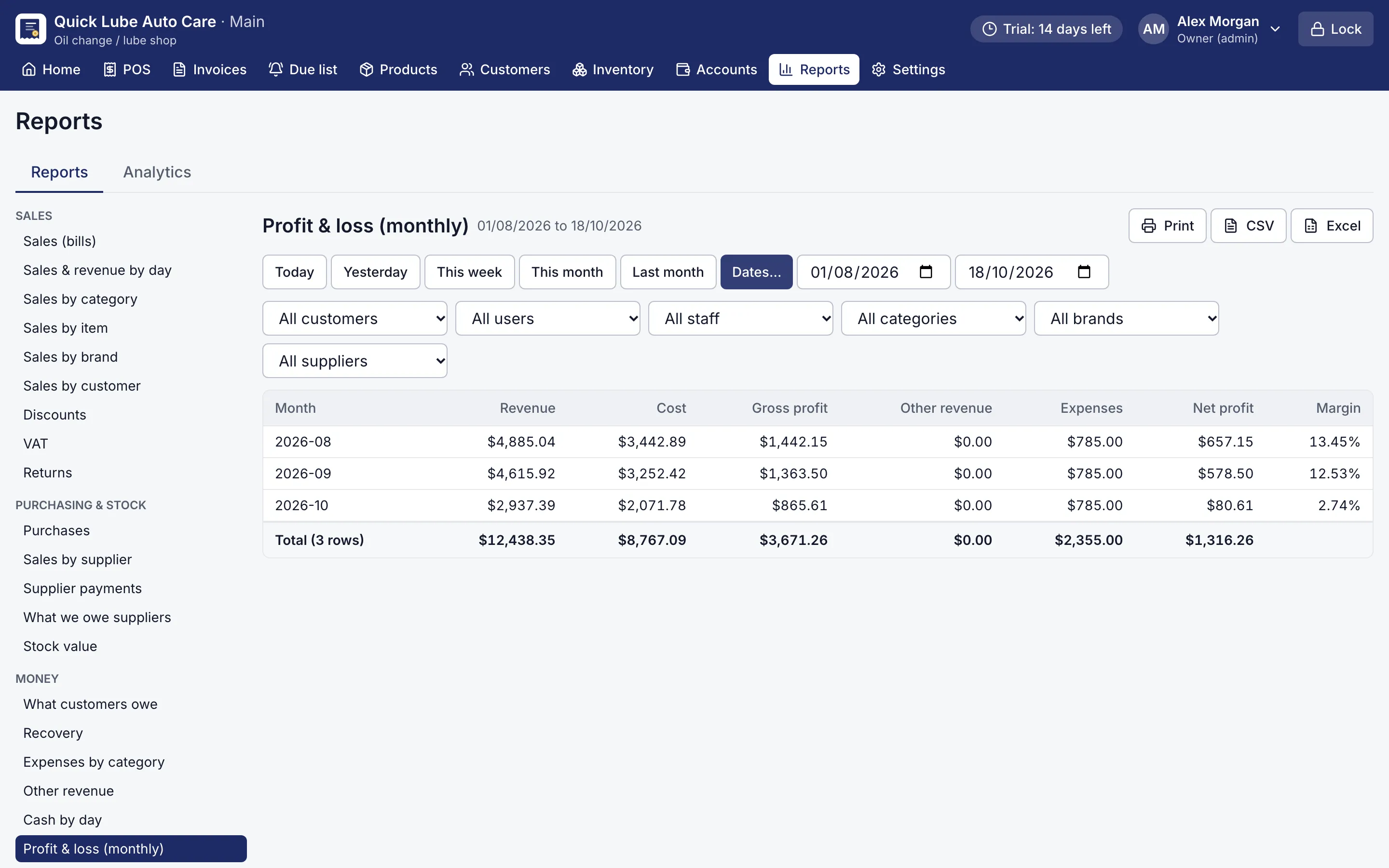Click the Home house icon in navbar
This screenshot has height=868, width=1389.
(29, 69)
